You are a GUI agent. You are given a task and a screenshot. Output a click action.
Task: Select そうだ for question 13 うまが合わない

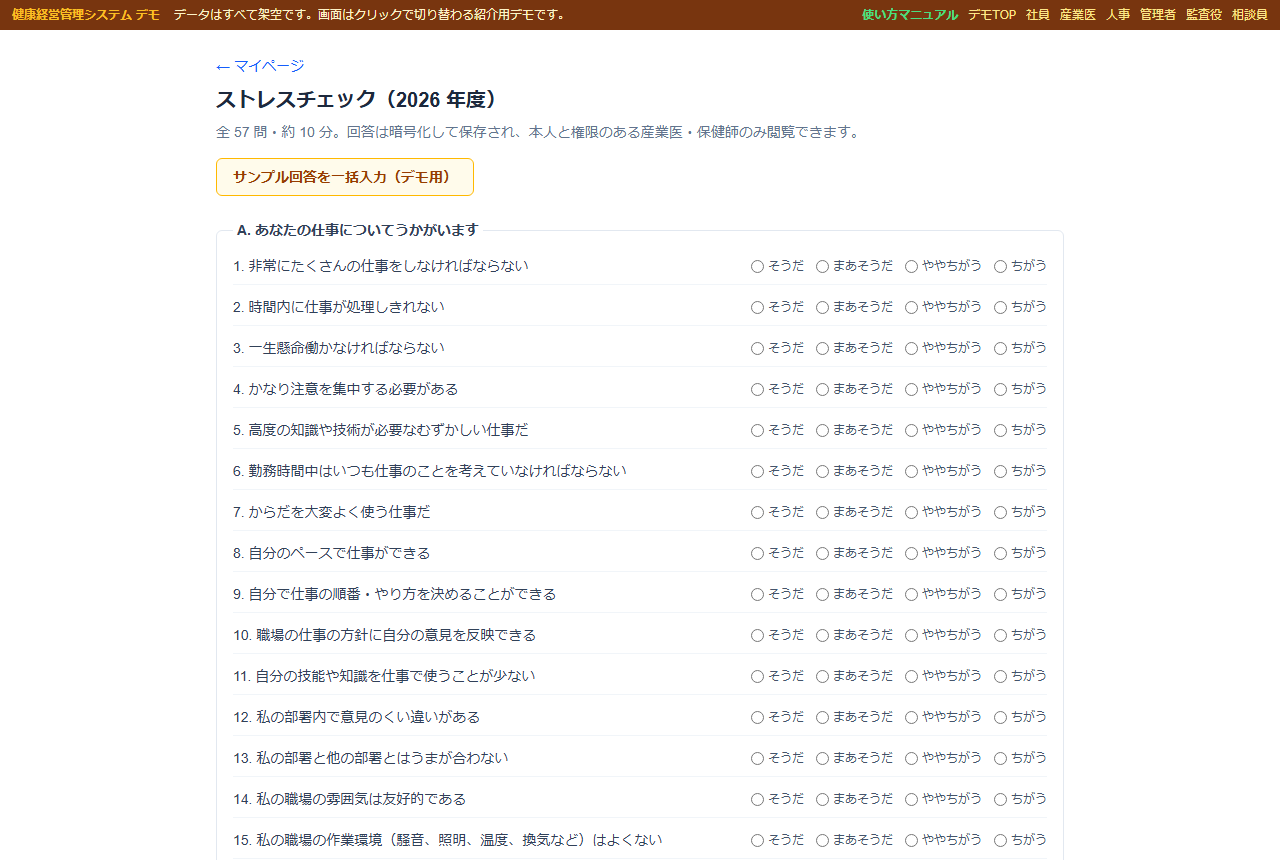pos(757,758)
